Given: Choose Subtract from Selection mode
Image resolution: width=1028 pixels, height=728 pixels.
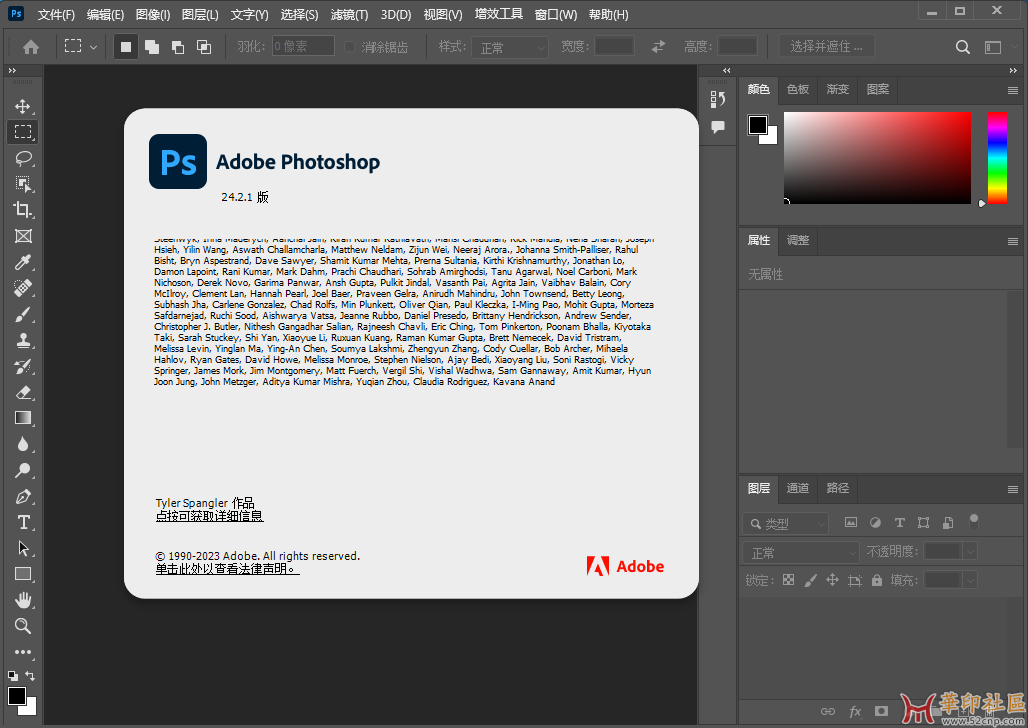Looking at the screenshot, I should point(178,47).
